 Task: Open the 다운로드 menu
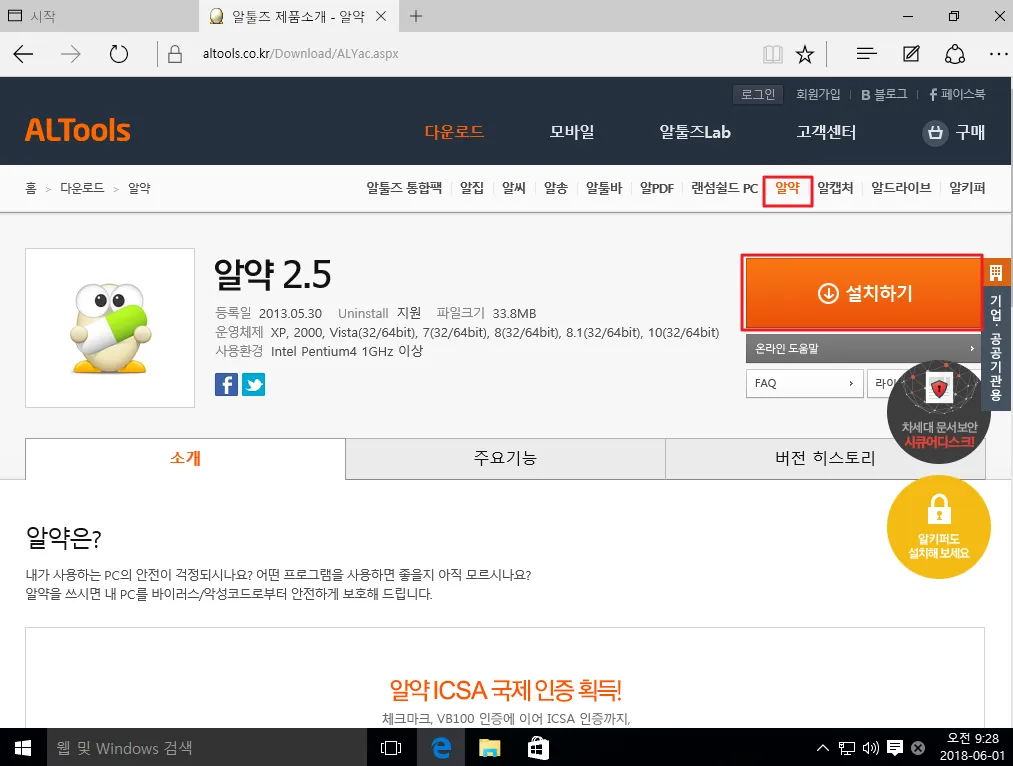tap(454, 132)
